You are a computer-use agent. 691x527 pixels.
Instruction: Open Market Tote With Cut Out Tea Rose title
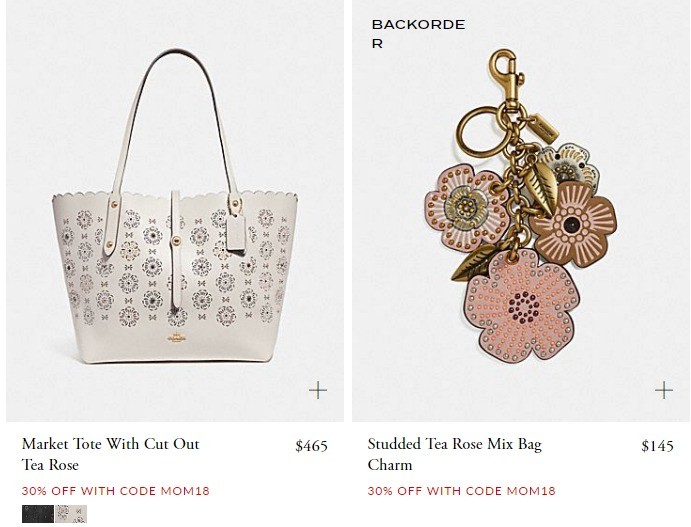click(x=111, y=454)
